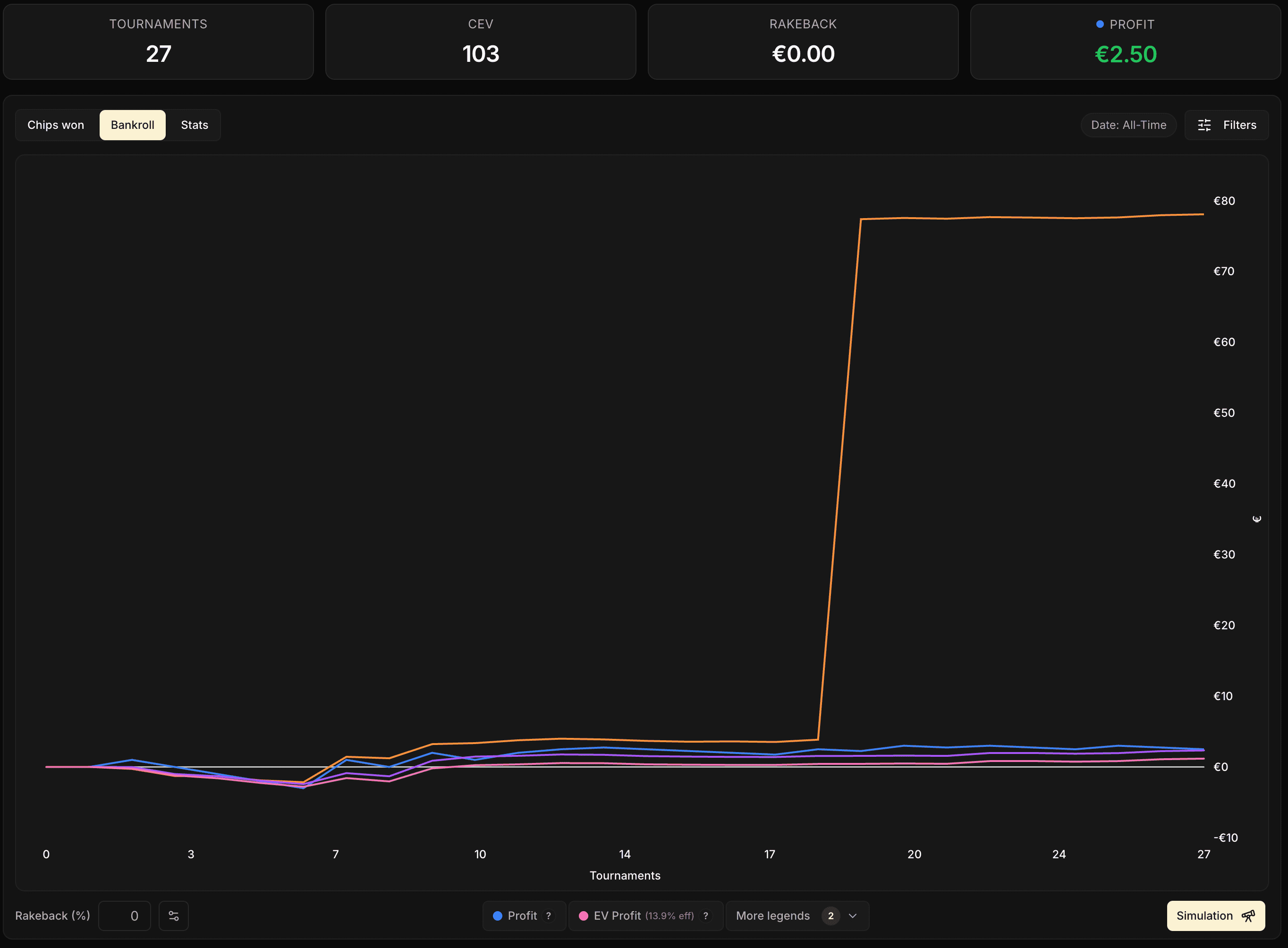Image resolution: width=1288 pixels, height=948 pixels.
Task: Click the question mark beside EV Profit legend
Action: pos(706,916)
